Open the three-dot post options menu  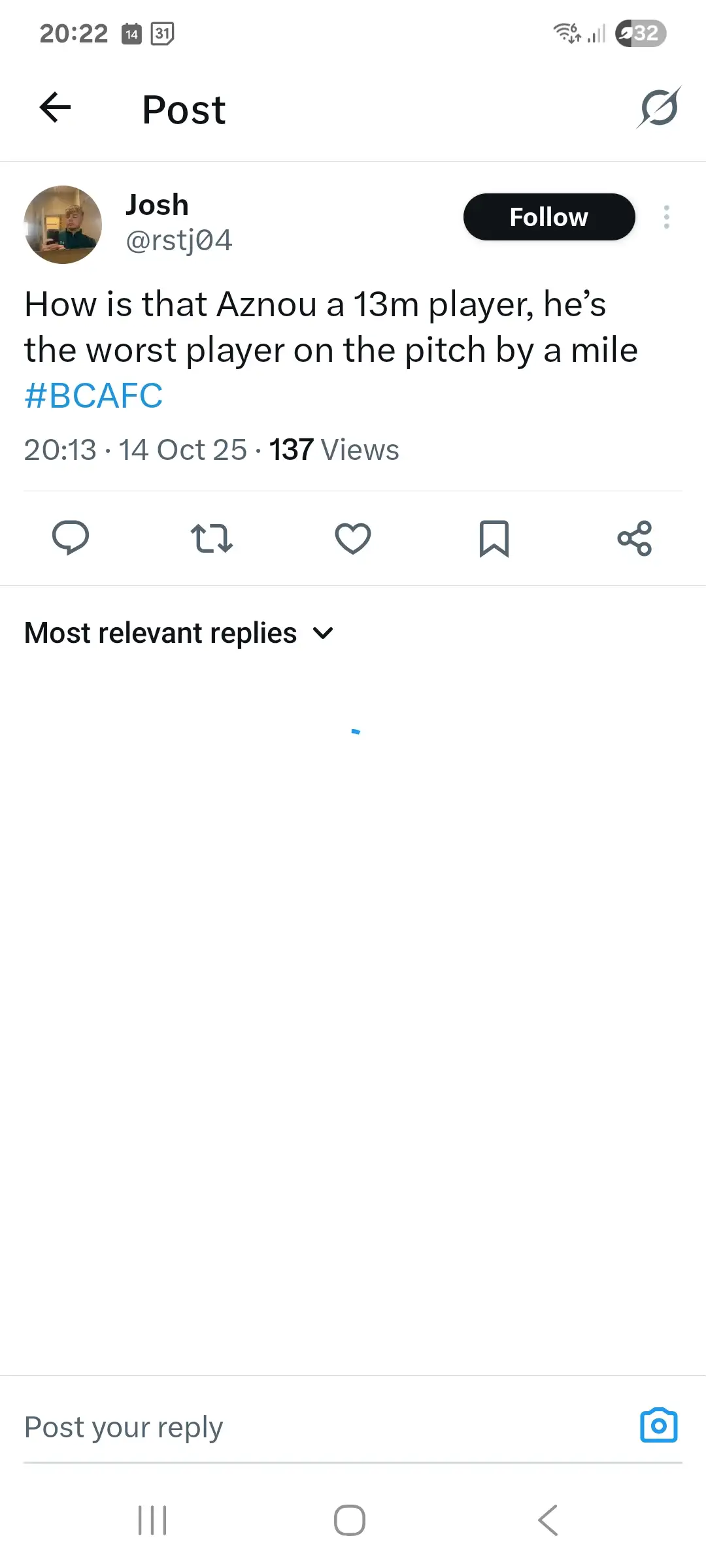pos(666,217)
